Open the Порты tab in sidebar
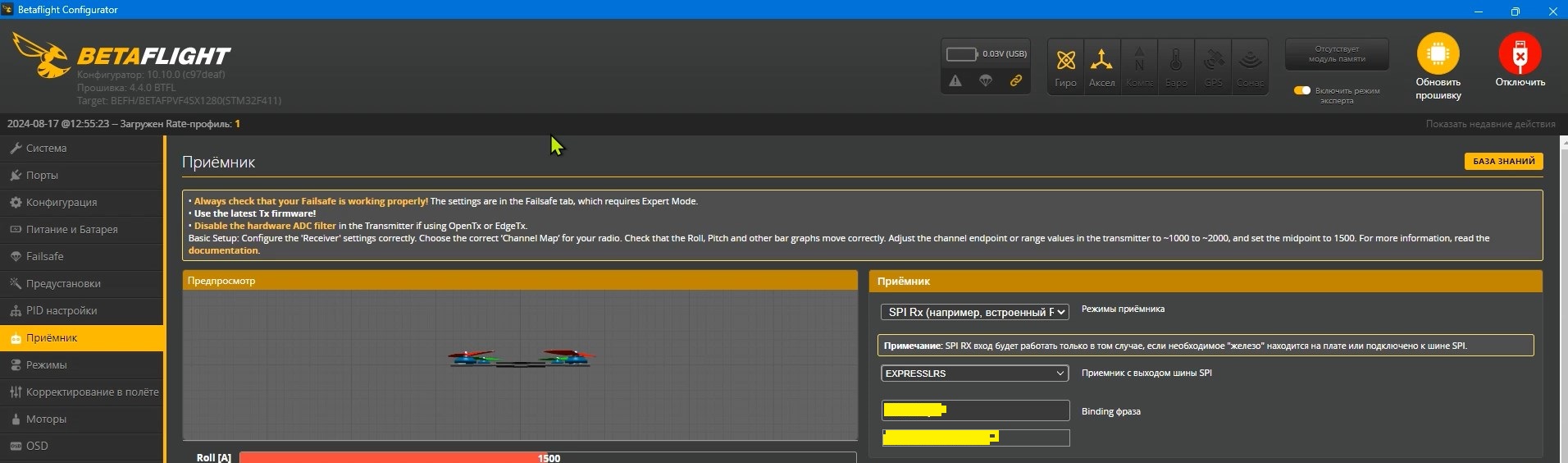This screenshot has height=463, width=1568. coord(42,175)
